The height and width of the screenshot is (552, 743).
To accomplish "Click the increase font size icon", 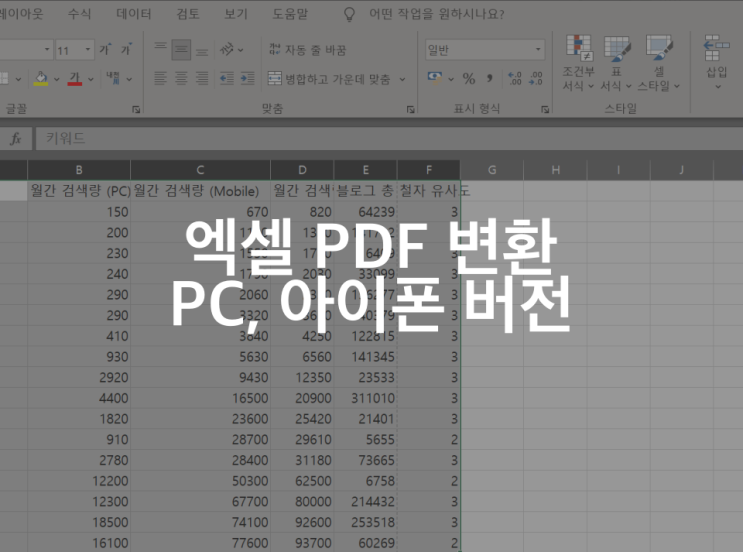I will (105, 49).
